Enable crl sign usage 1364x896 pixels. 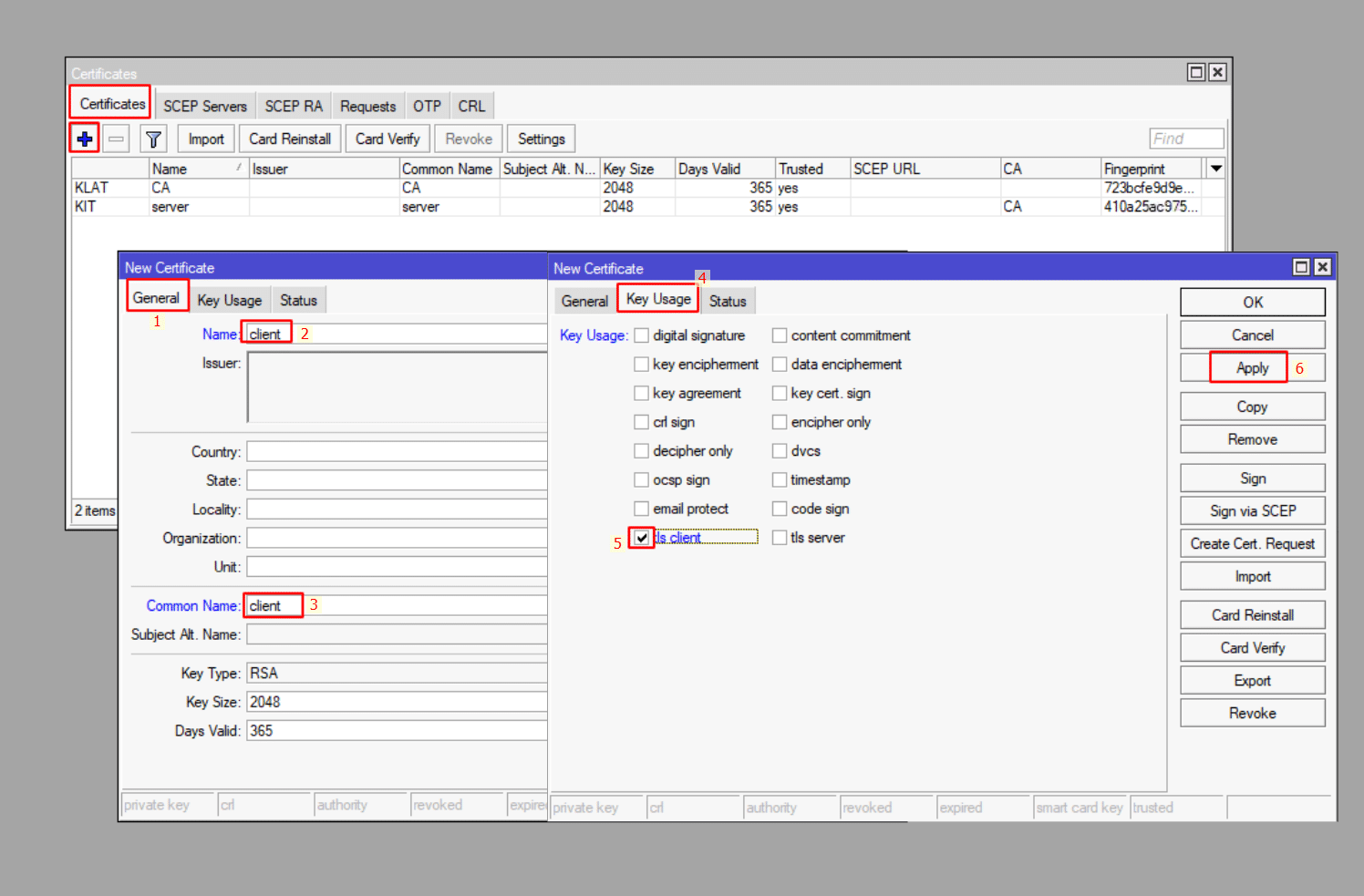click(642, 422)
